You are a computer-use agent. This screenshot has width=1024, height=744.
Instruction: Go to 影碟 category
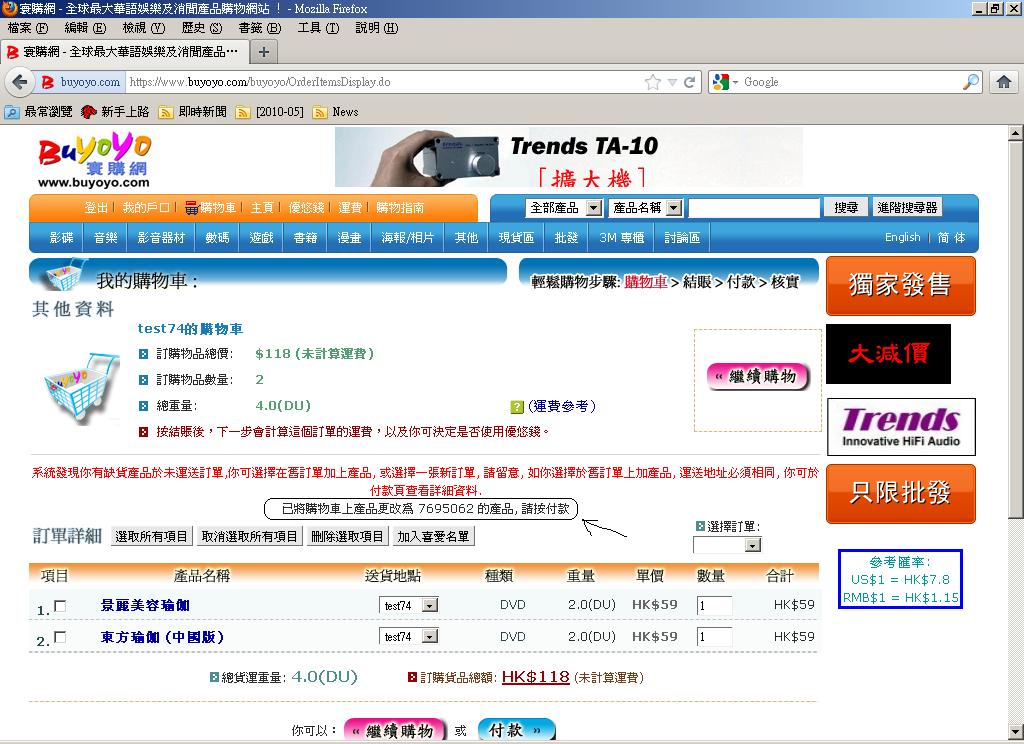click(x=61, y=238)
